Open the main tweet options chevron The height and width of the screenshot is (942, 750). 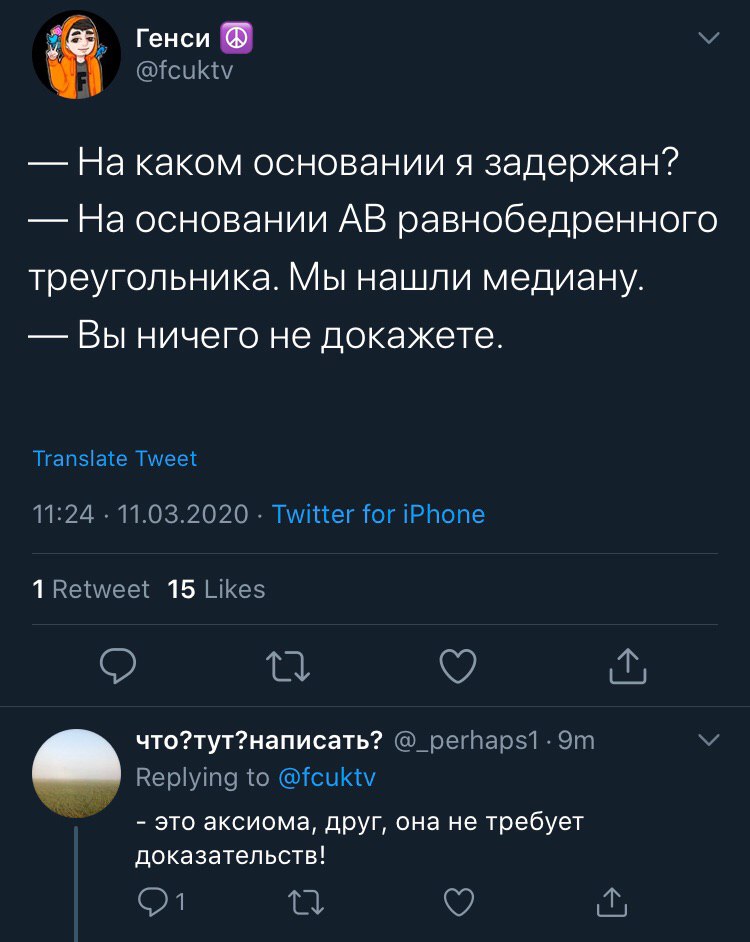tap(708, 39)
